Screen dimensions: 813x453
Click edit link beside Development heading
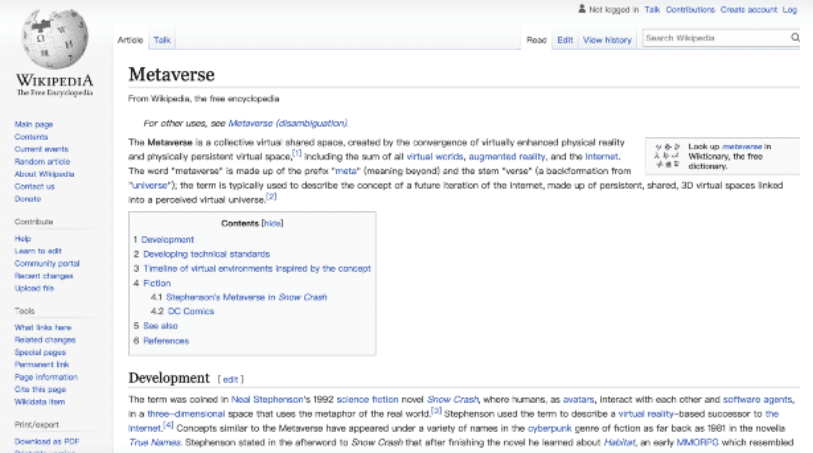230,379
